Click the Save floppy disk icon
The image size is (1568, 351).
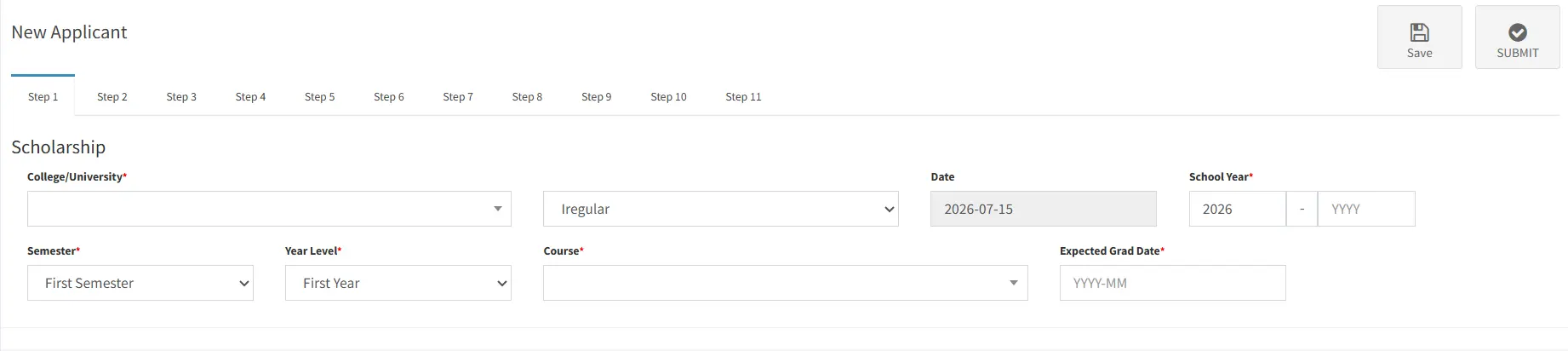click(x=1419, y=32)
